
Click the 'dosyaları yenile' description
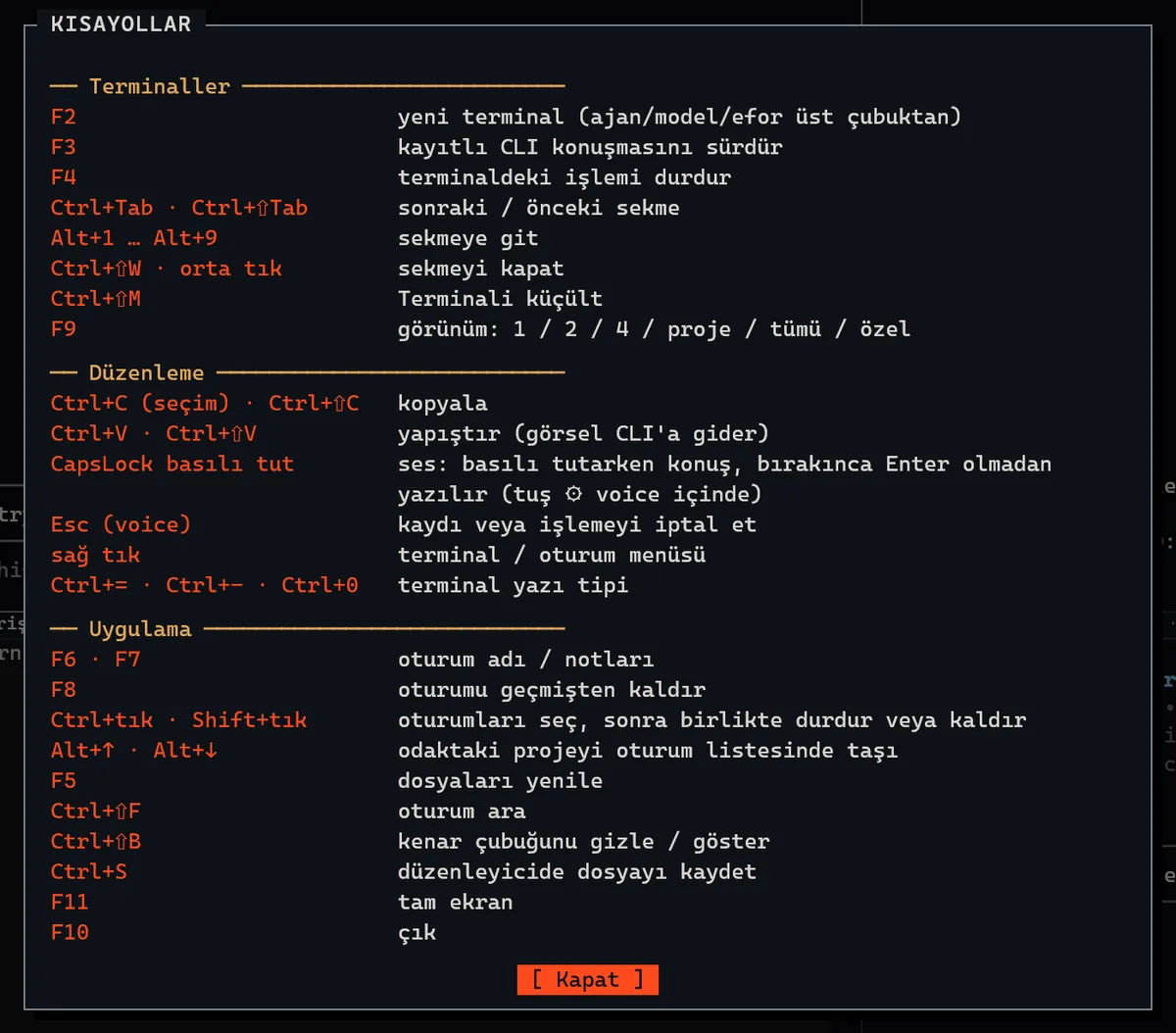point(500,780)
